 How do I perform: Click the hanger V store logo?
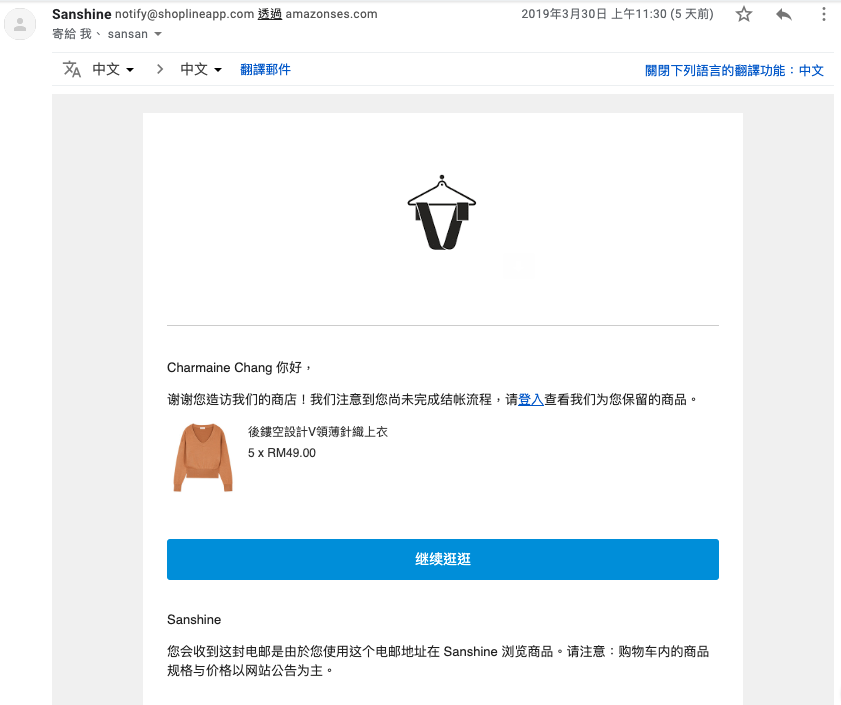point(441,212)
